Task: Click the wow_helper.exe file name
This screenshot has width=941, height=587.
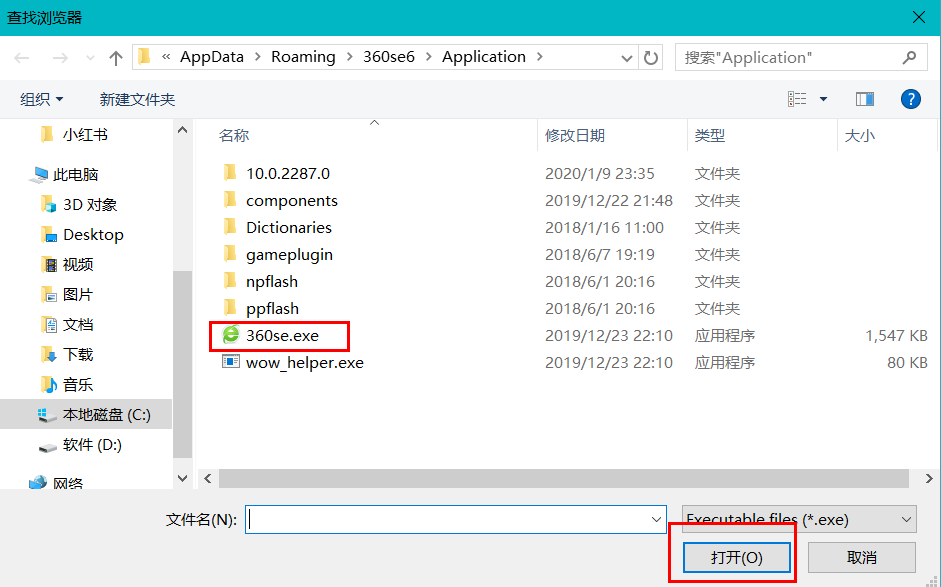Action: click(x=305, y=363)
